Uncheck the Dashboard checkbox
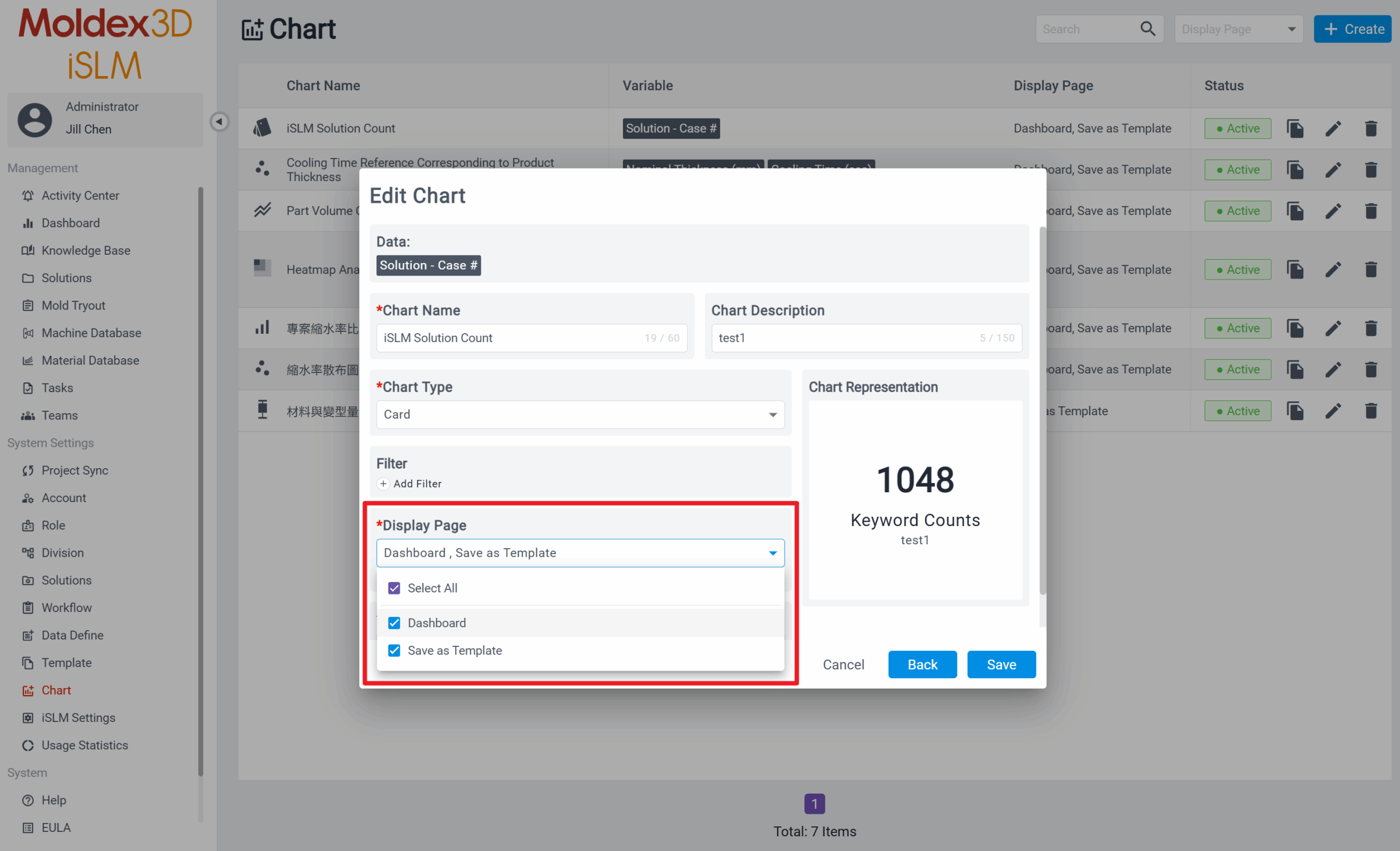The height and width of the screenshot is (851, 1400). coord(394,623)
